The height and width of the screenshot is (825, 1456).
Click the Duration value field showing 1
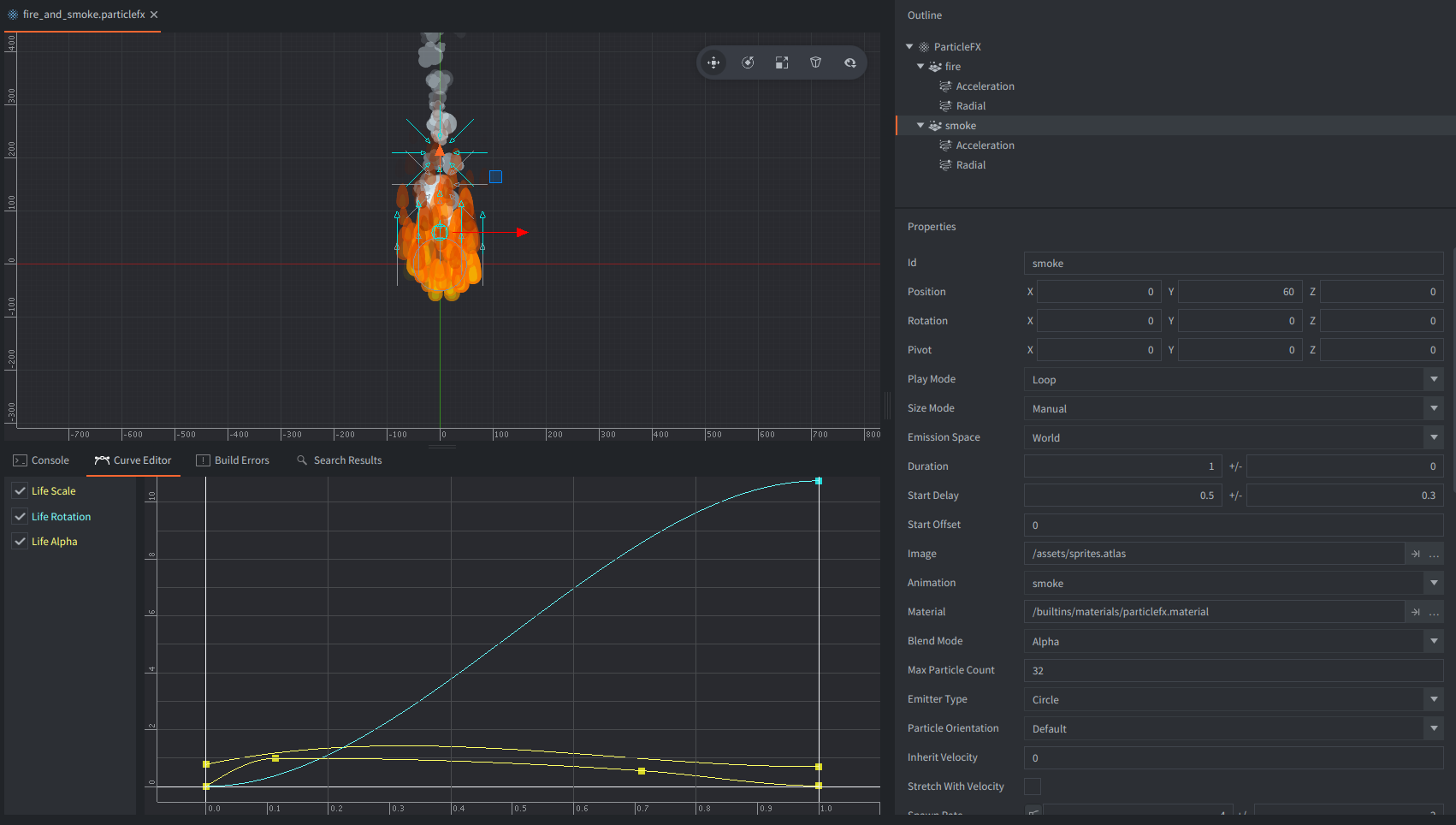coord(1122,466)
